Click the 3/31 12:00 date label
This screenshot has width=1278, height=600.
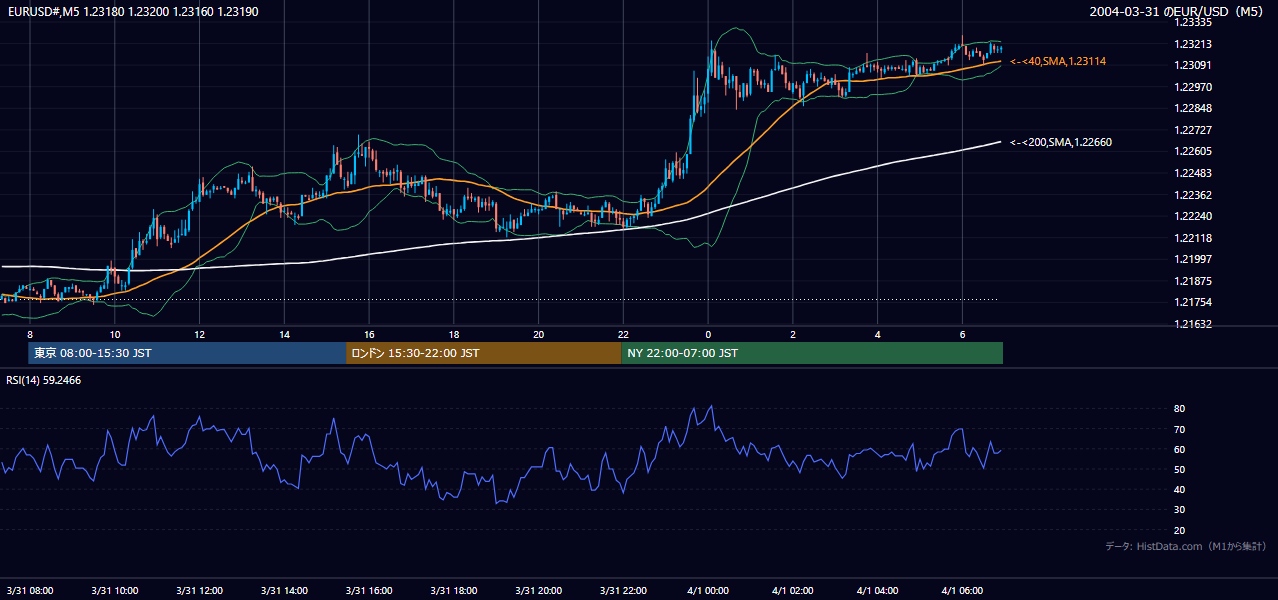tap(199, 591)
